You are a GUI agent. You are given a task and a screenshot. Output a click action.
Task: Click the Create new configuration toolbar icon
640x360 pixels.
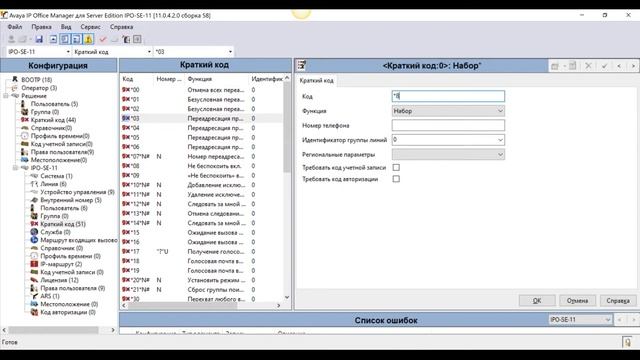click(126, 39)
